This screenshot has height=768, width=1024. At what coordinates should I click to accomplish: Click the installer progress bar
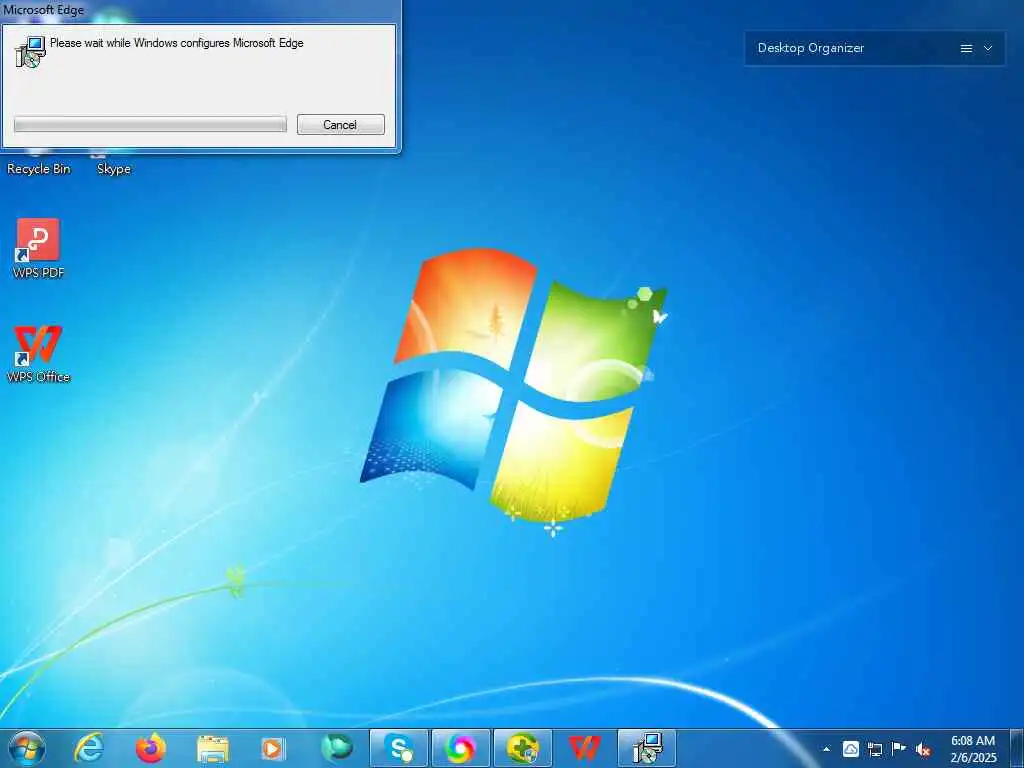click(x=150, y=124)
